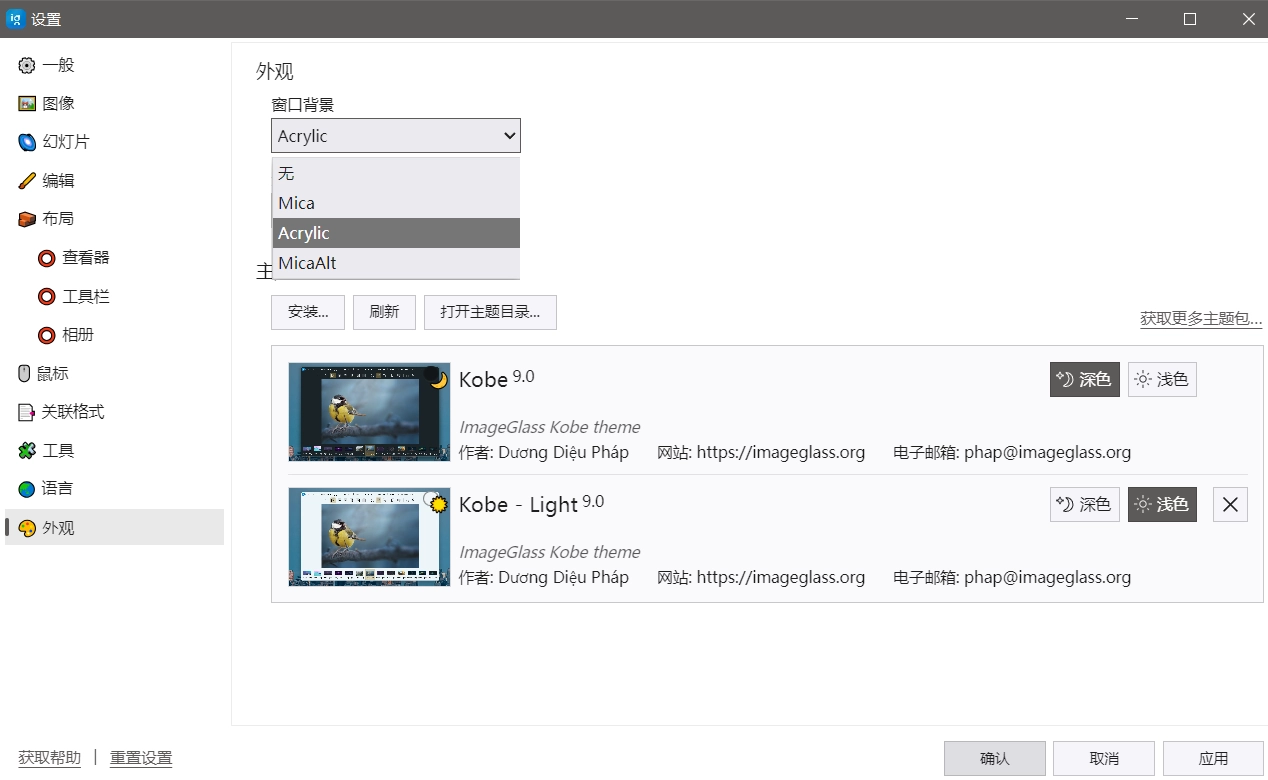
Task: Click the globe icon beside 语言
Action: [27, 489]
